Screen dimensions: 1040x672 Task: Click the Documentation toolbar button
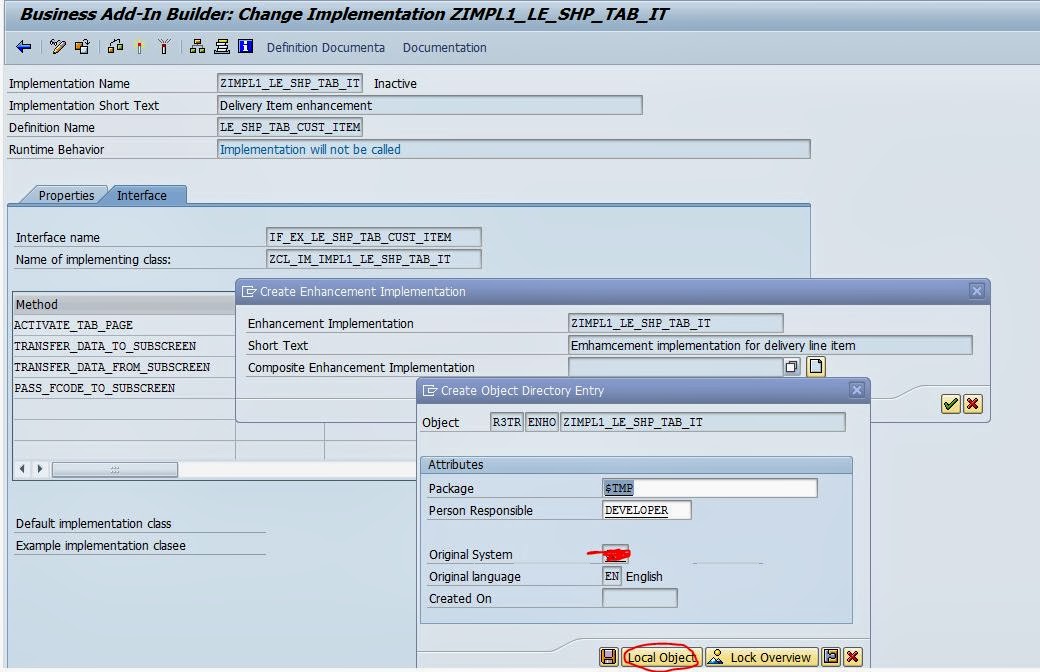click(x=444, y=48)
